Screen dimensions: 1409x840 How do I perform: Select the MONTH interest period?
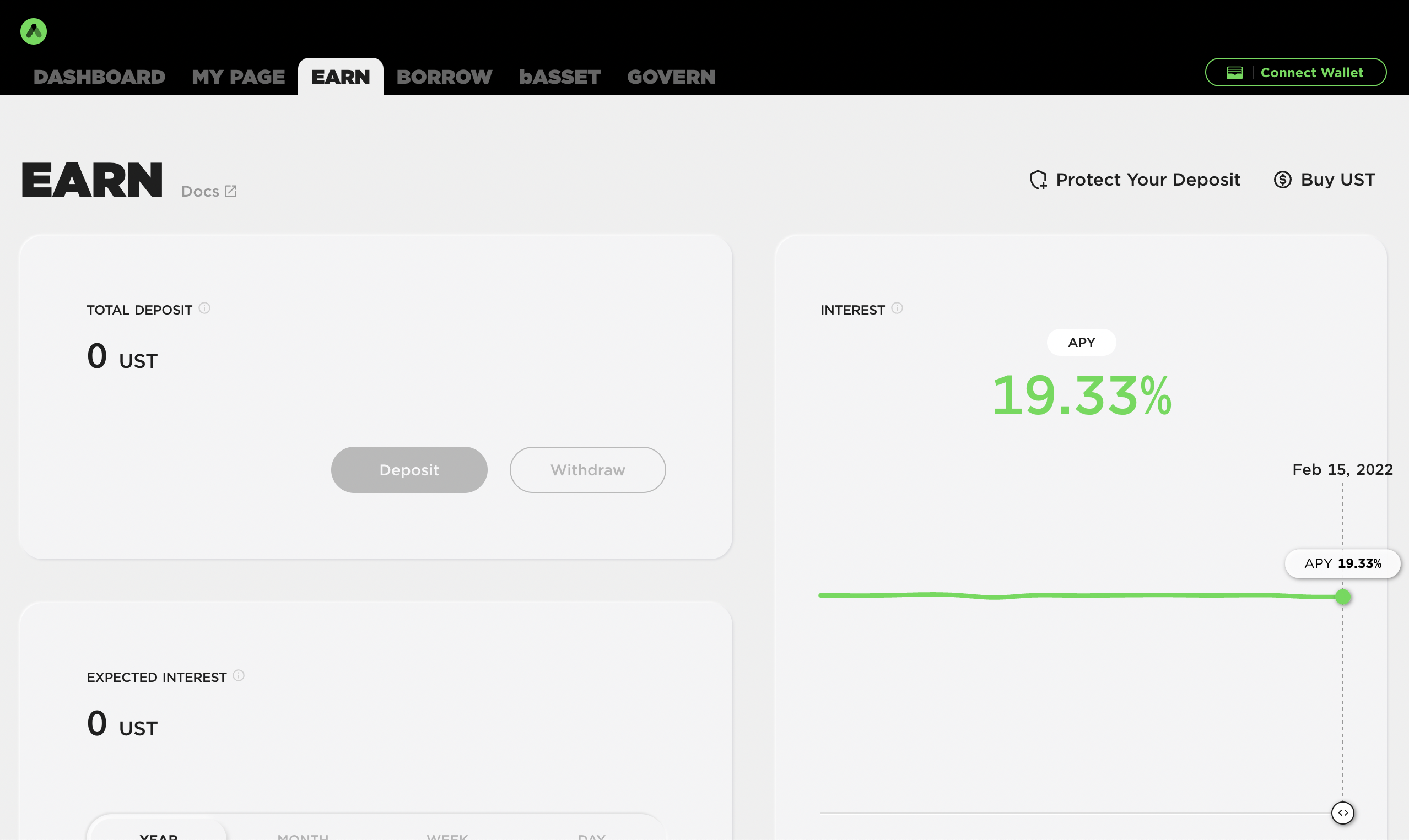303,836
